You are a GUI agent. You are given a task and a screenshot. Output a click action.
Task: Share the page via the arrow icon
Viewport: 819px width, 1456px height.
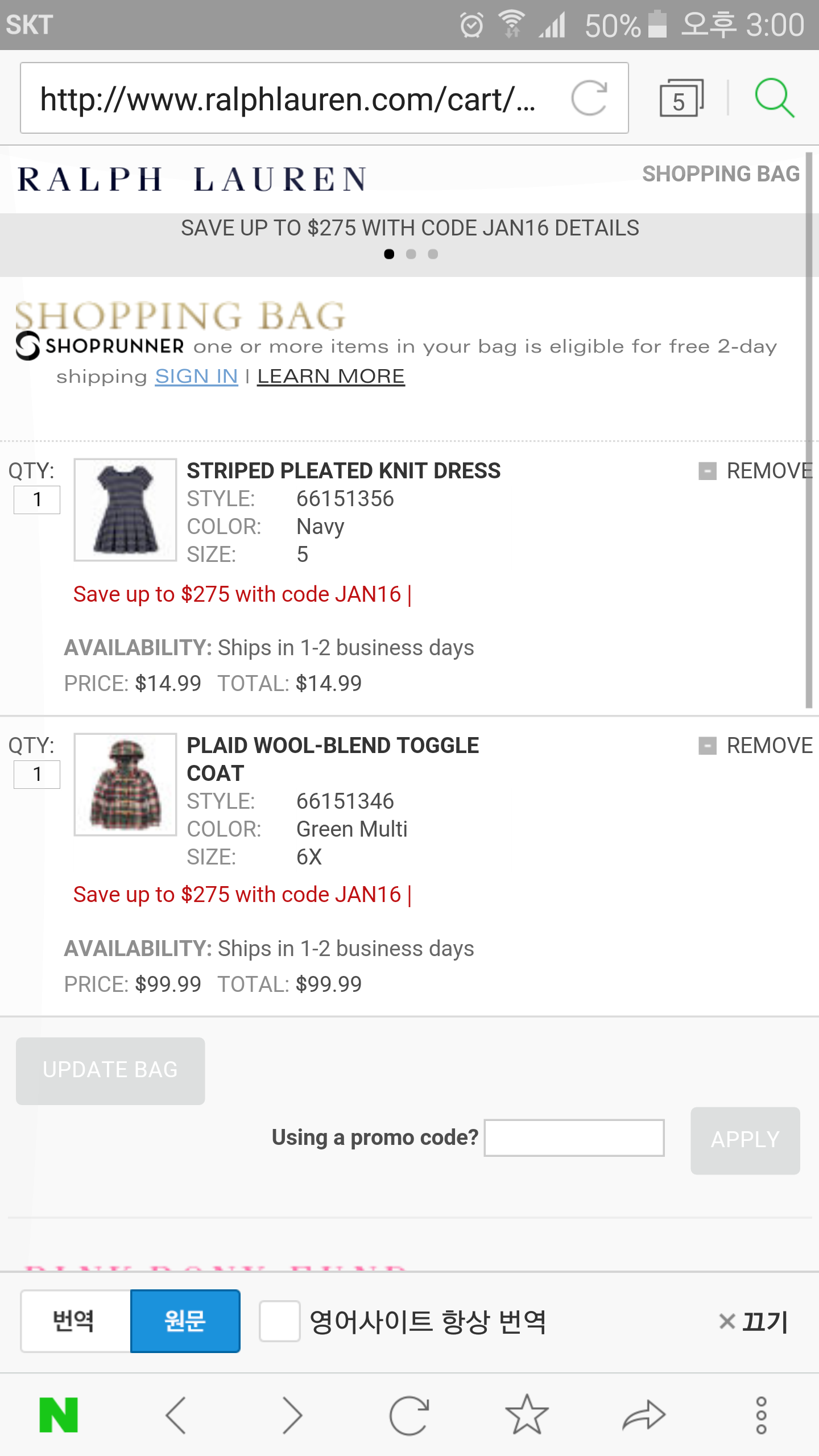[644, 1415]
